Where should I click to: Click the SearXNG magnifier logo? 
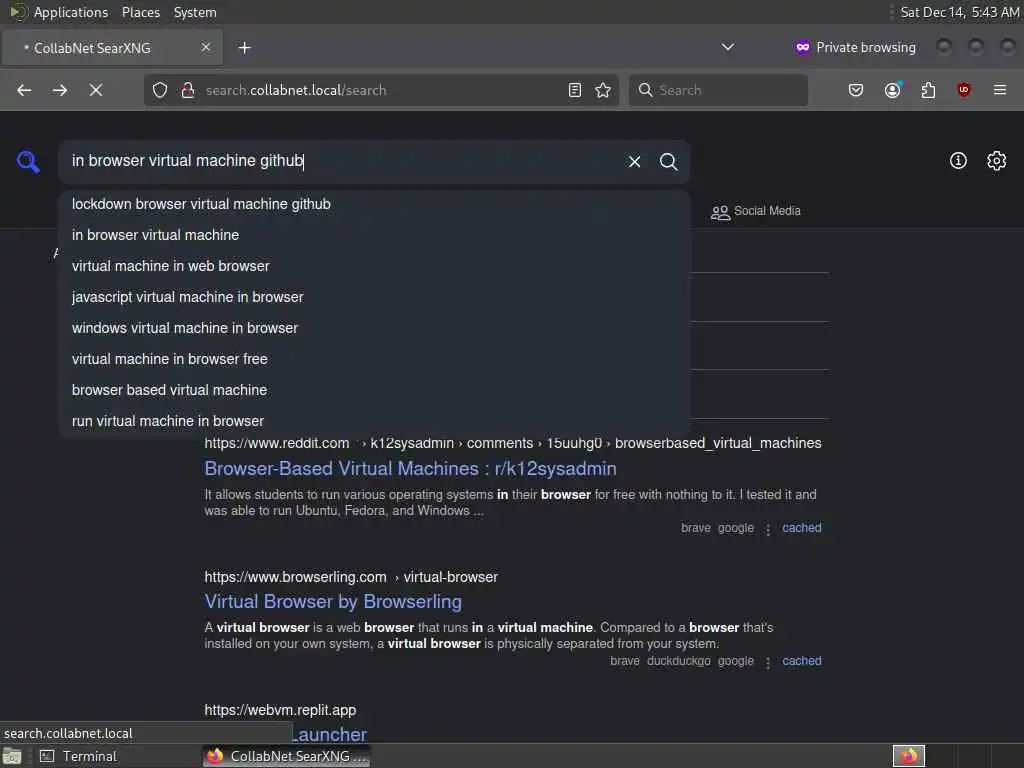(x=28, y=161)
